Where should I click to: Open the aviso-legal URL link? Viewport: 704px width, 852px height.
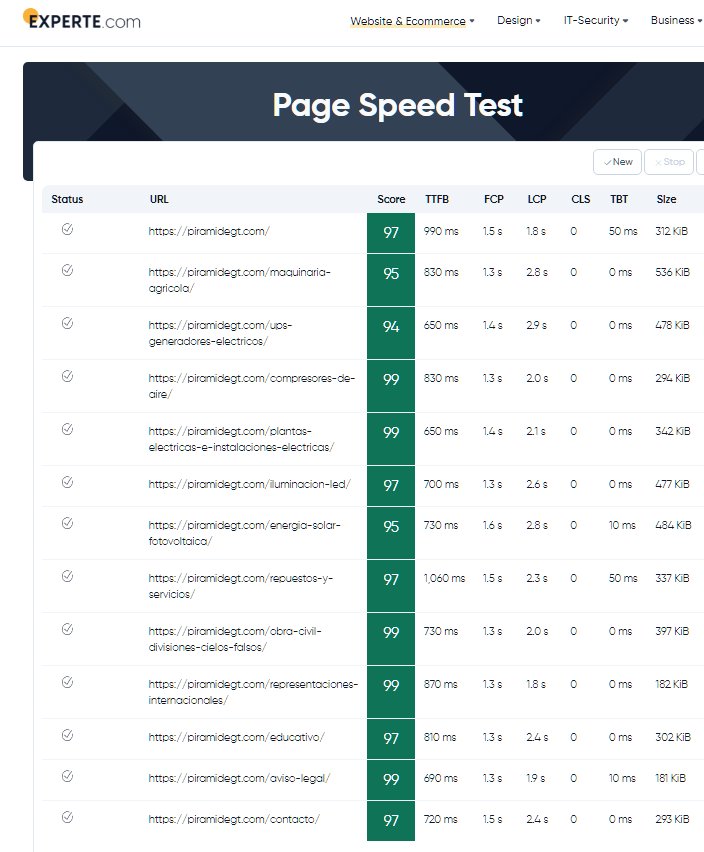coord(238,778)
